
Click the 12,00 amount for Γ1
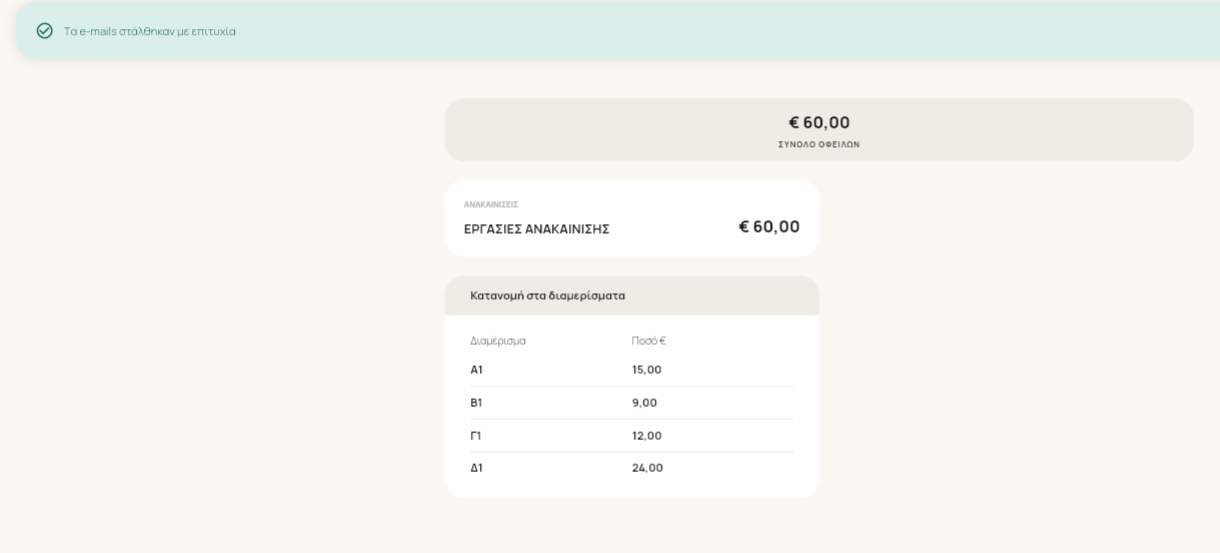tap(647, 436)
